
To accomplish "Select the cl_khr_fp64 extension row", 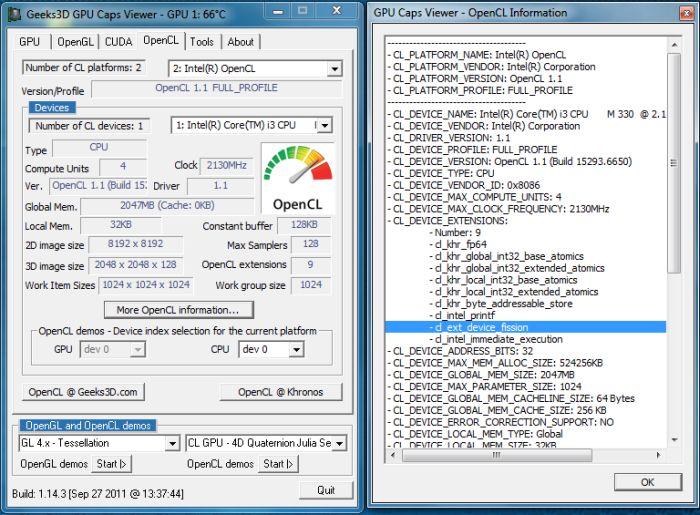I will pos(458,245).
